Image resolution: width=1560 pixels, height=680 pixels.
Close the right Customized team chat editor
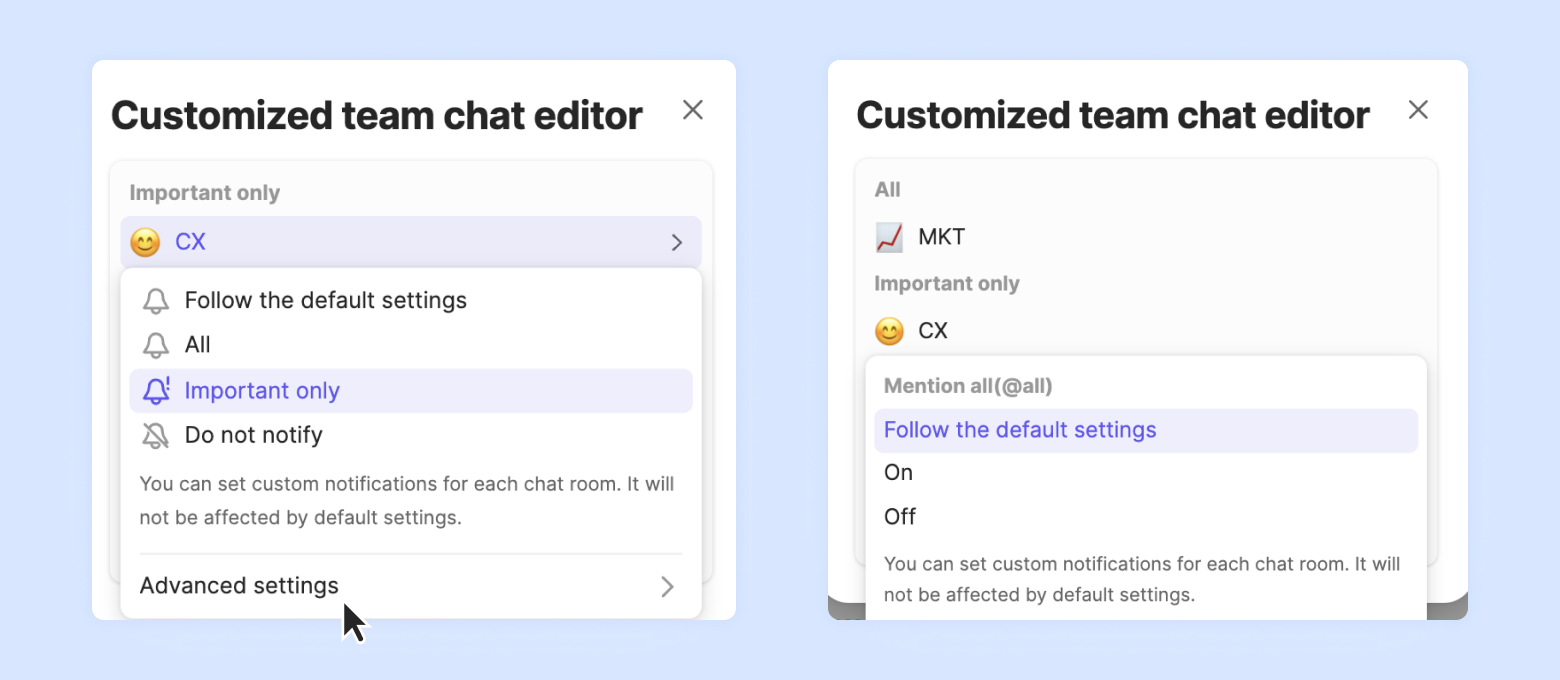pos(1418,110)
